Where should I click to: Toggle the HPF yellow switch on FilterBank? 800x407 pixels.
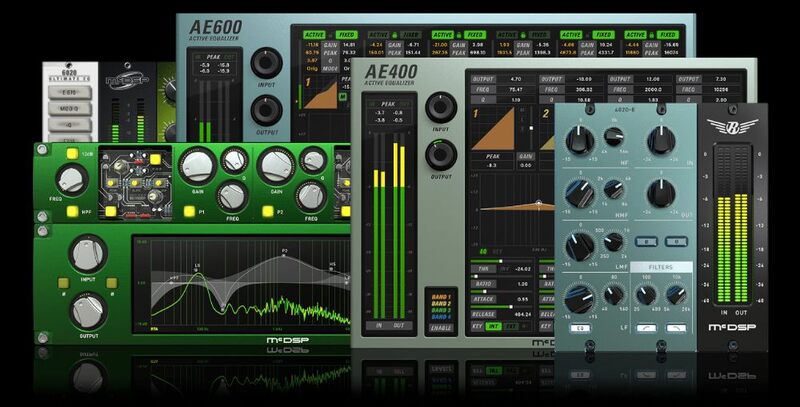(x=72, y=211)
